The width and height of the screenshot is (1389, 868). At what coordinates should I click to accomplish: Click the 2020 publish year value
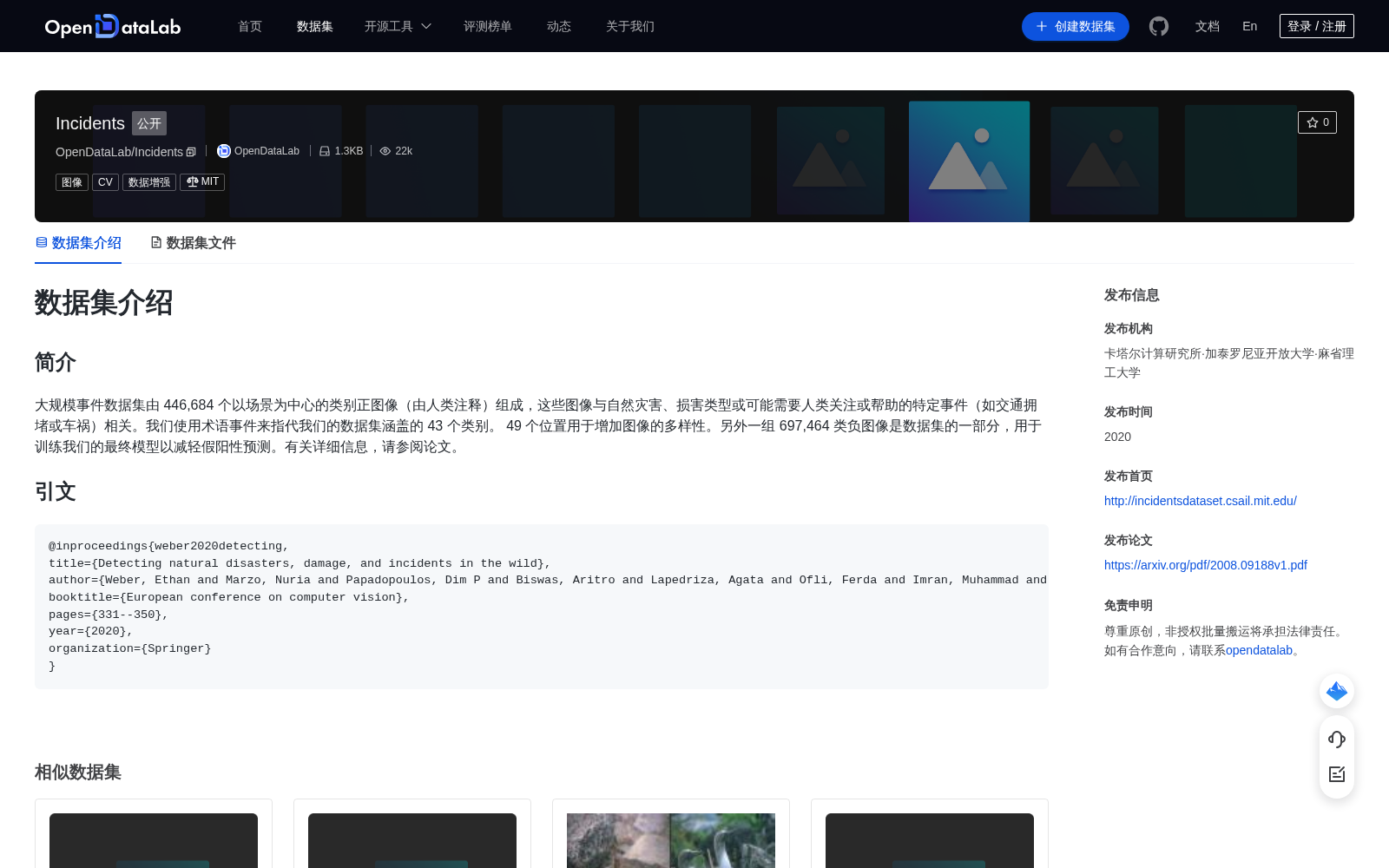click(1117, 437)
